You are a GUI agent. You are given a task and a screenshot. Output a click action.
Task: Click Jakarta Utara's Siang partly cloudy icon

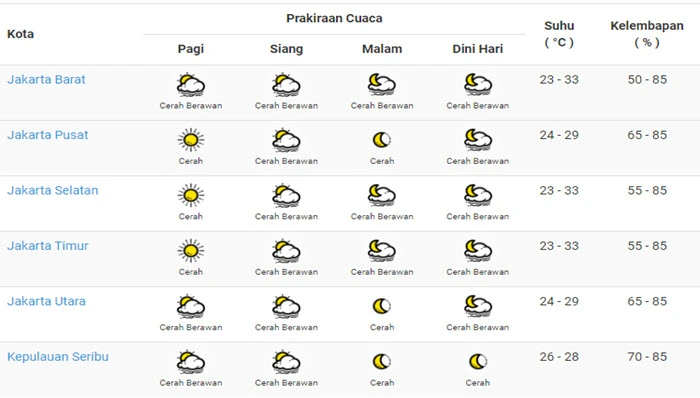(286, 306)
